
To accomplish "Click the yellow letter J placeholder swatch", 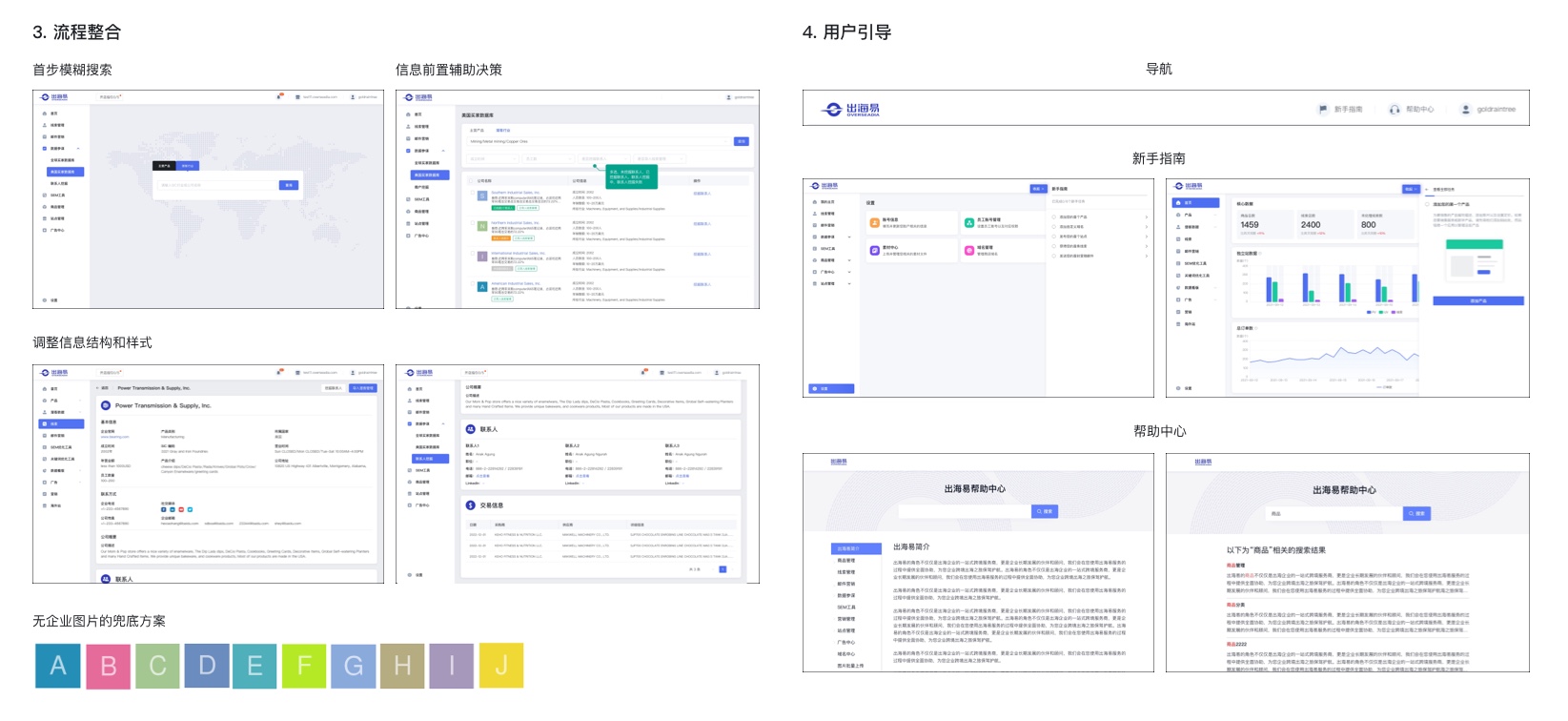I will click(x=501, y=666).
